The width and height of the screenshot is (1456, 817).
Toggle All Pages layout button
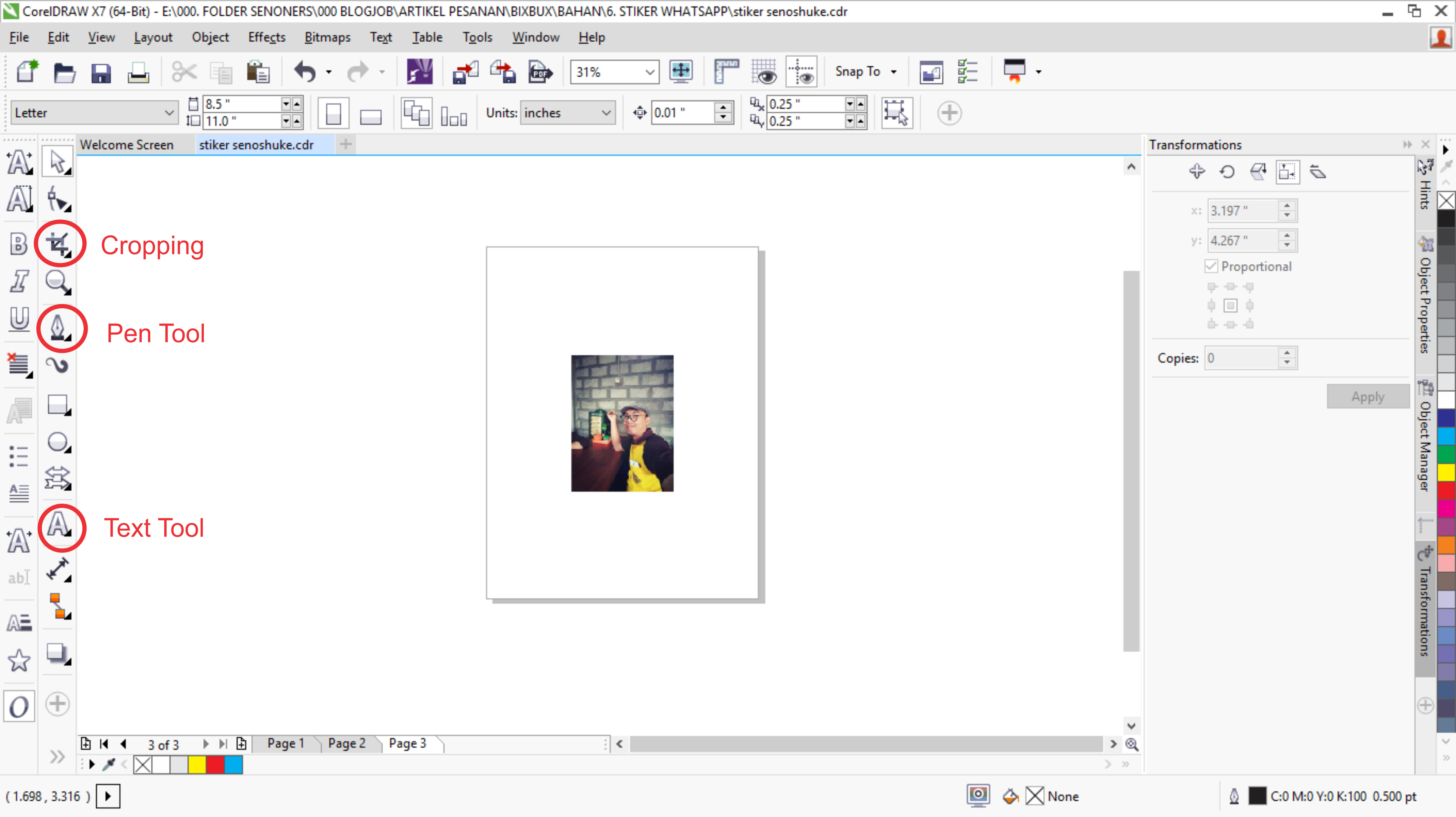click(x=416, y=113)
